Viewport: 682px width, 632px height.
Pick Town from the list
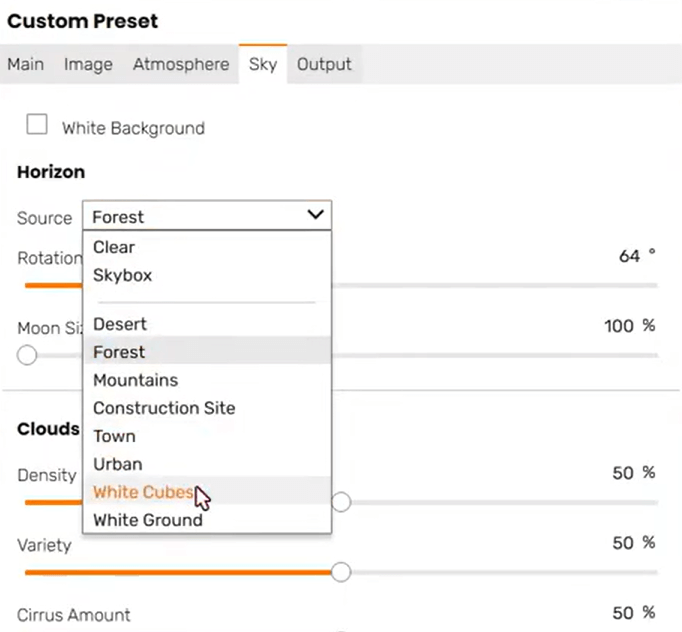coord(114,436)
